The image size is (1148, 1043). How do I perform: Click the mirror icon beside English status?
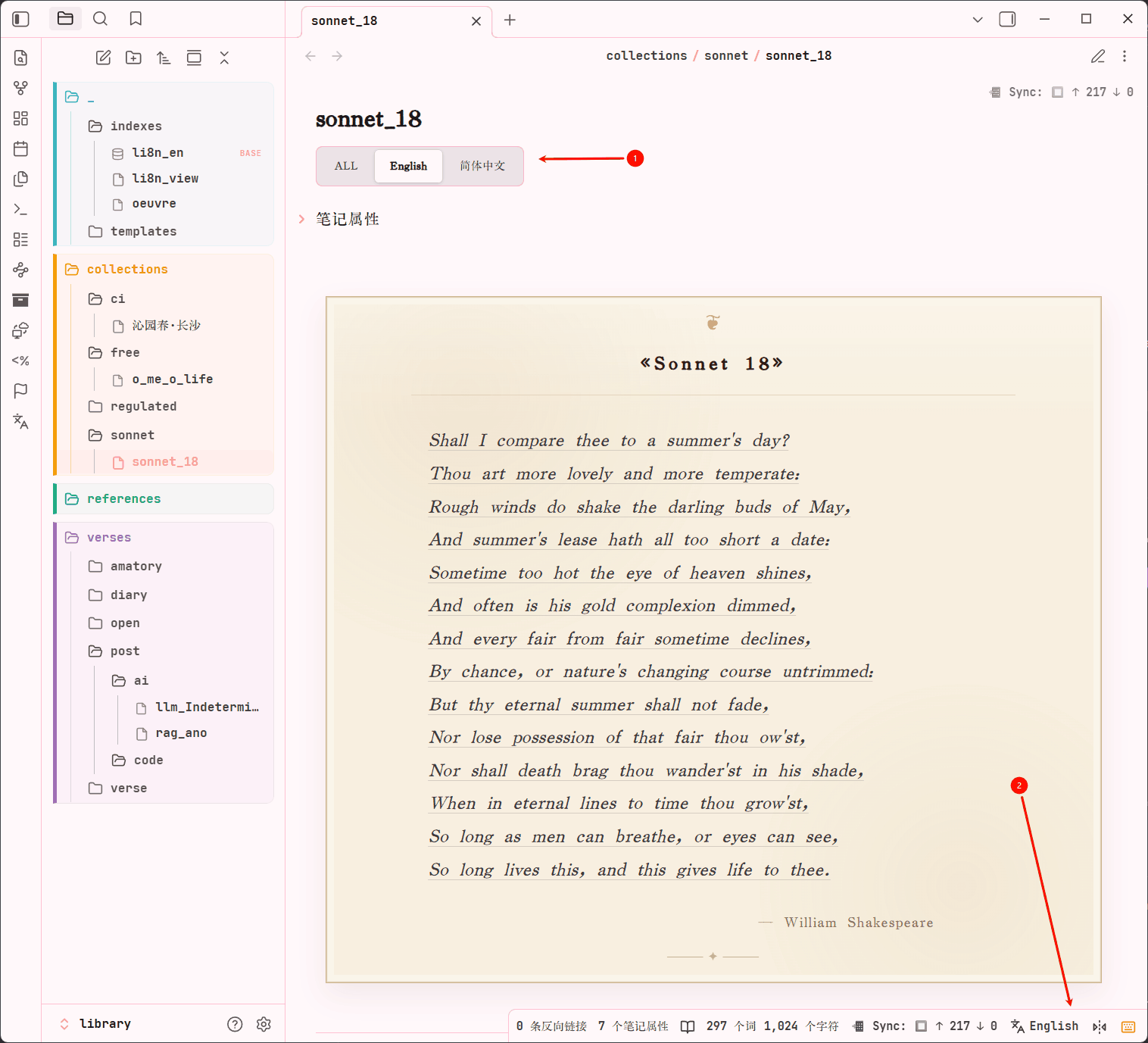1100,1026
